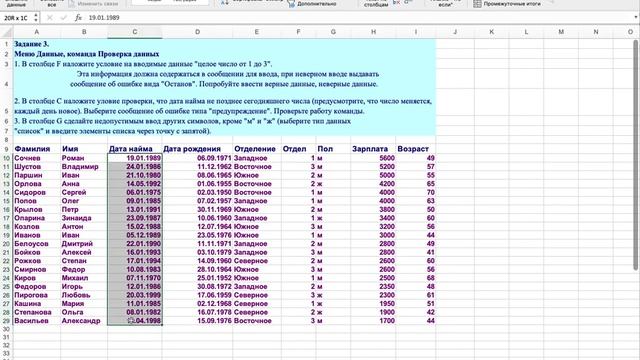
Task: Click the Insert Function fx icon
Action: 78,18
